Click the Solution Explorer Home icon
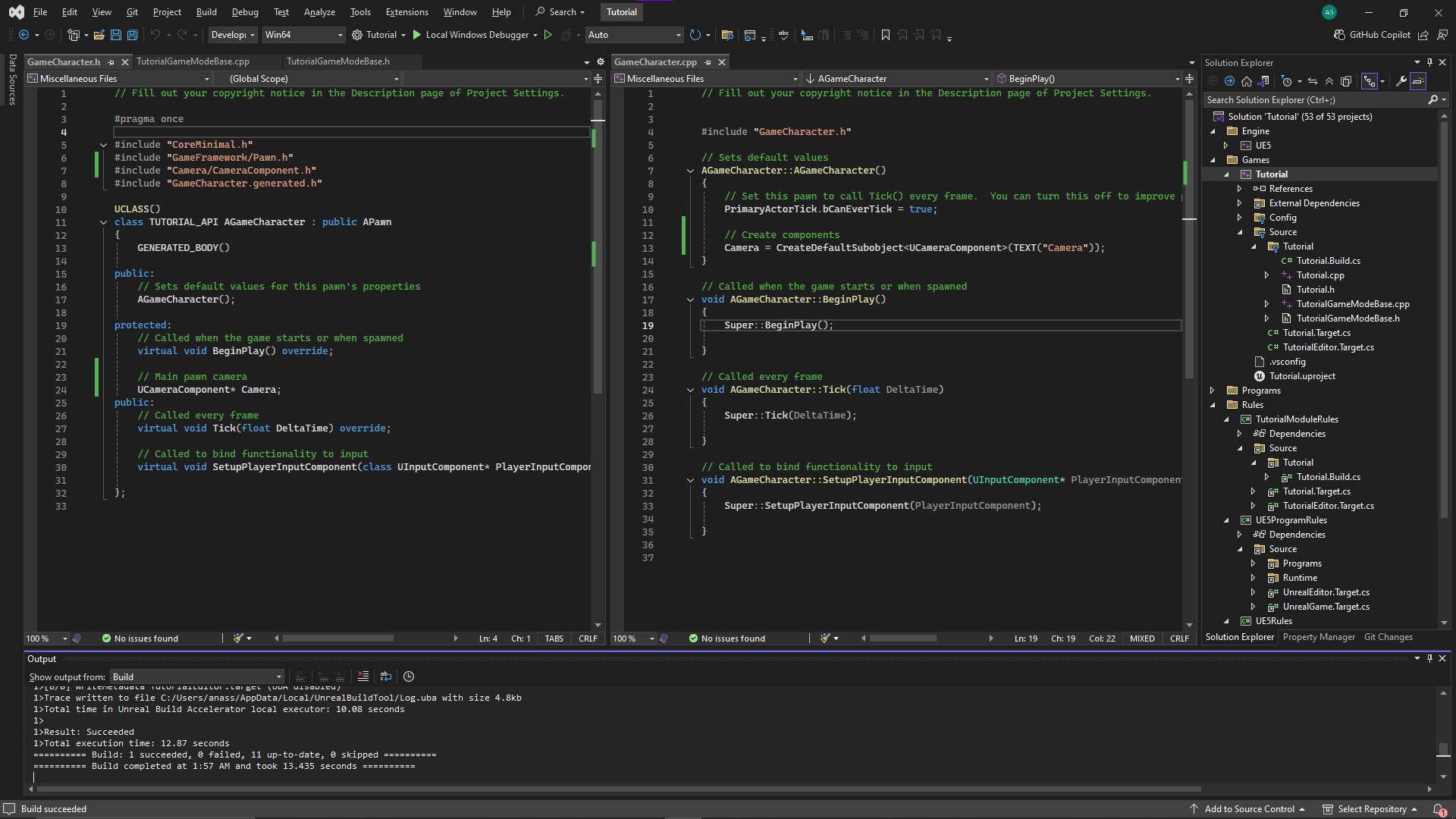Screen dimensions: 1456x819 coord(1247,81)
